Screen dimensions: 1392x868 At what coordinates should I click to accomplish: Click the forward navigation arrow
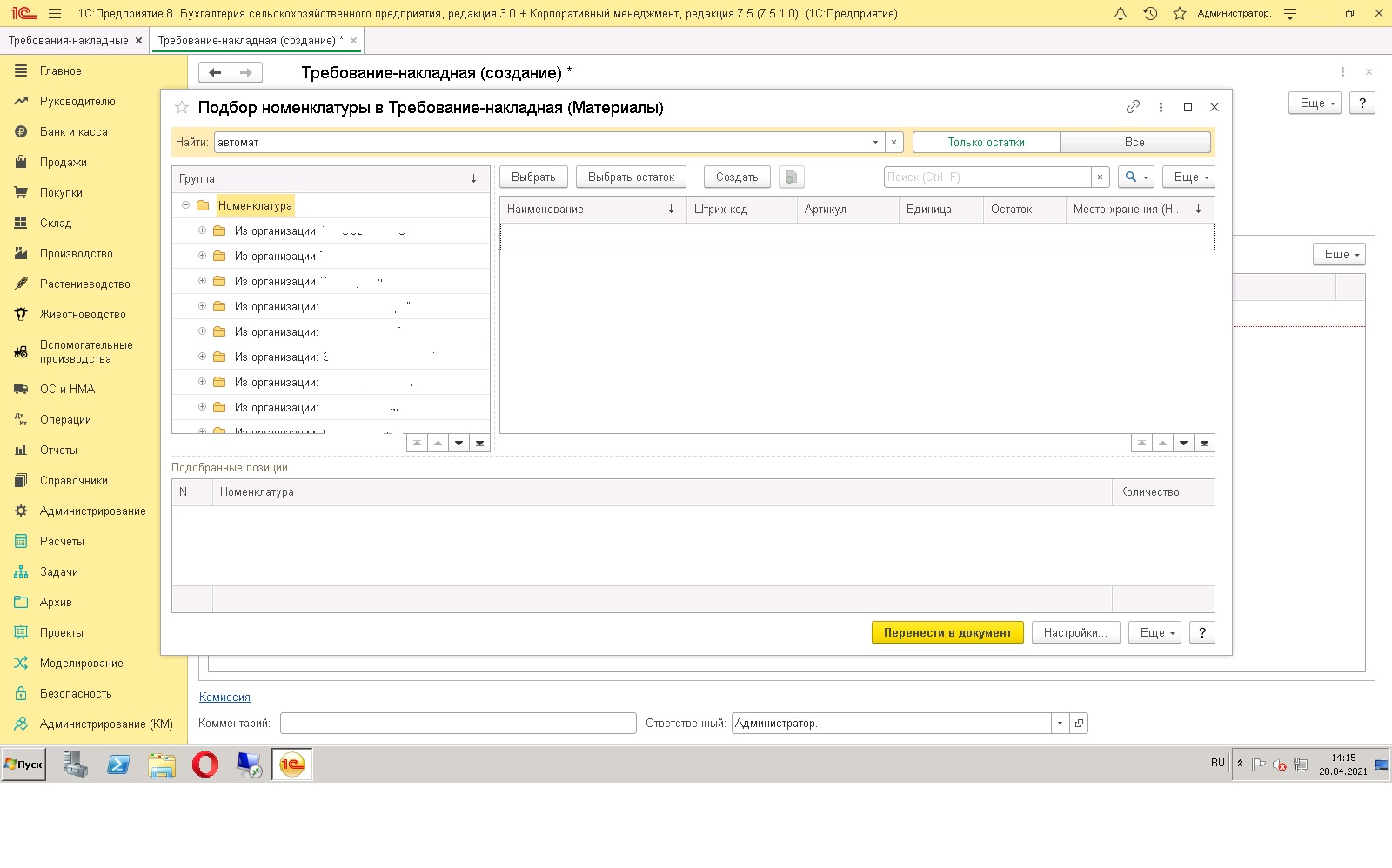pyautogui.click(x=246, y=72)
